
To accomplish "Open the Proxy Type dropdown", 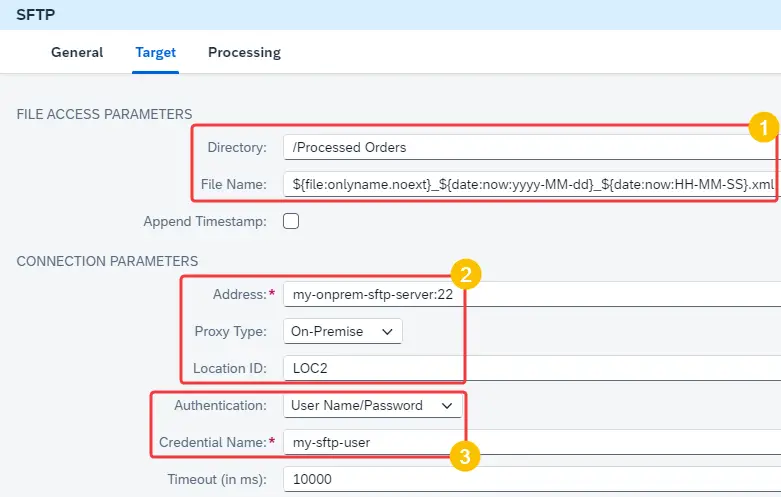I will point(343,331).
